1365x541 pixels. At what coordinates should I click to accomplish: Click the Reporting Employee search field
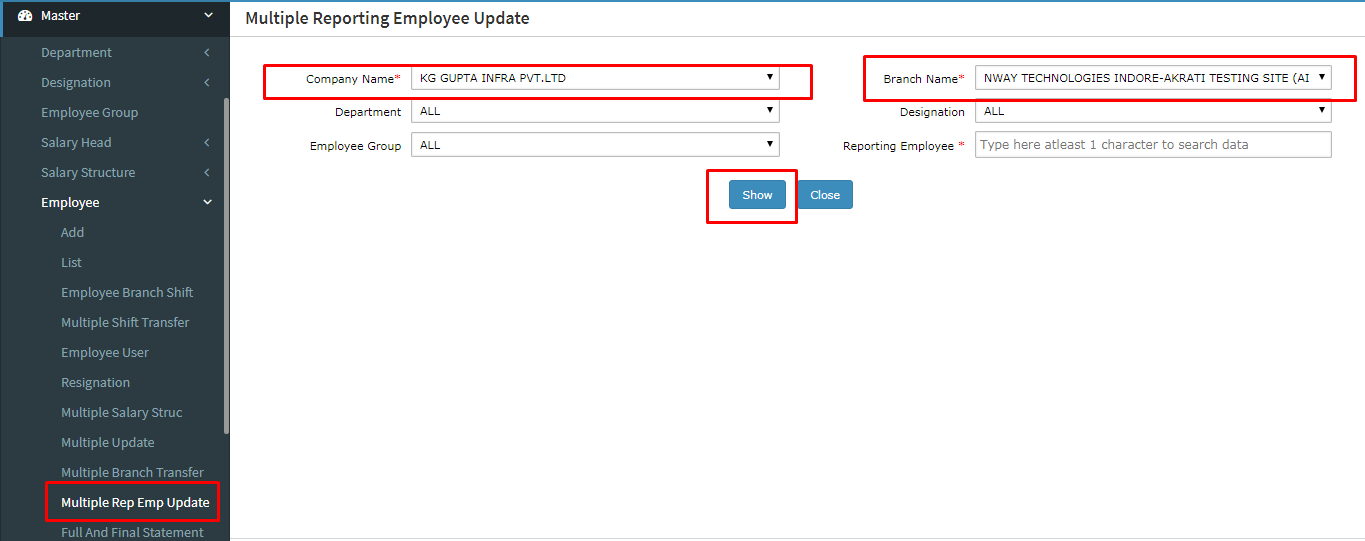1152,145
